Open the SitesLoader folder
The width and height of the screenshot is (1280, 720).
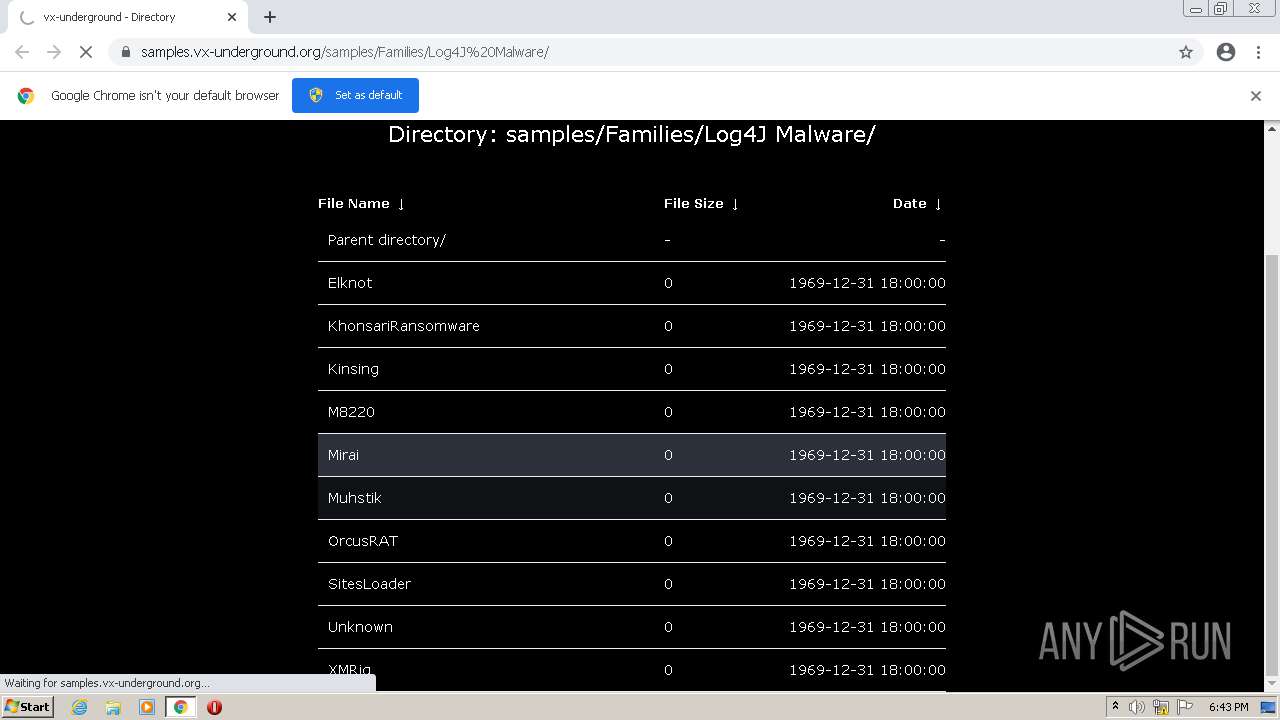pyautogui.click(x=369, y=584)
